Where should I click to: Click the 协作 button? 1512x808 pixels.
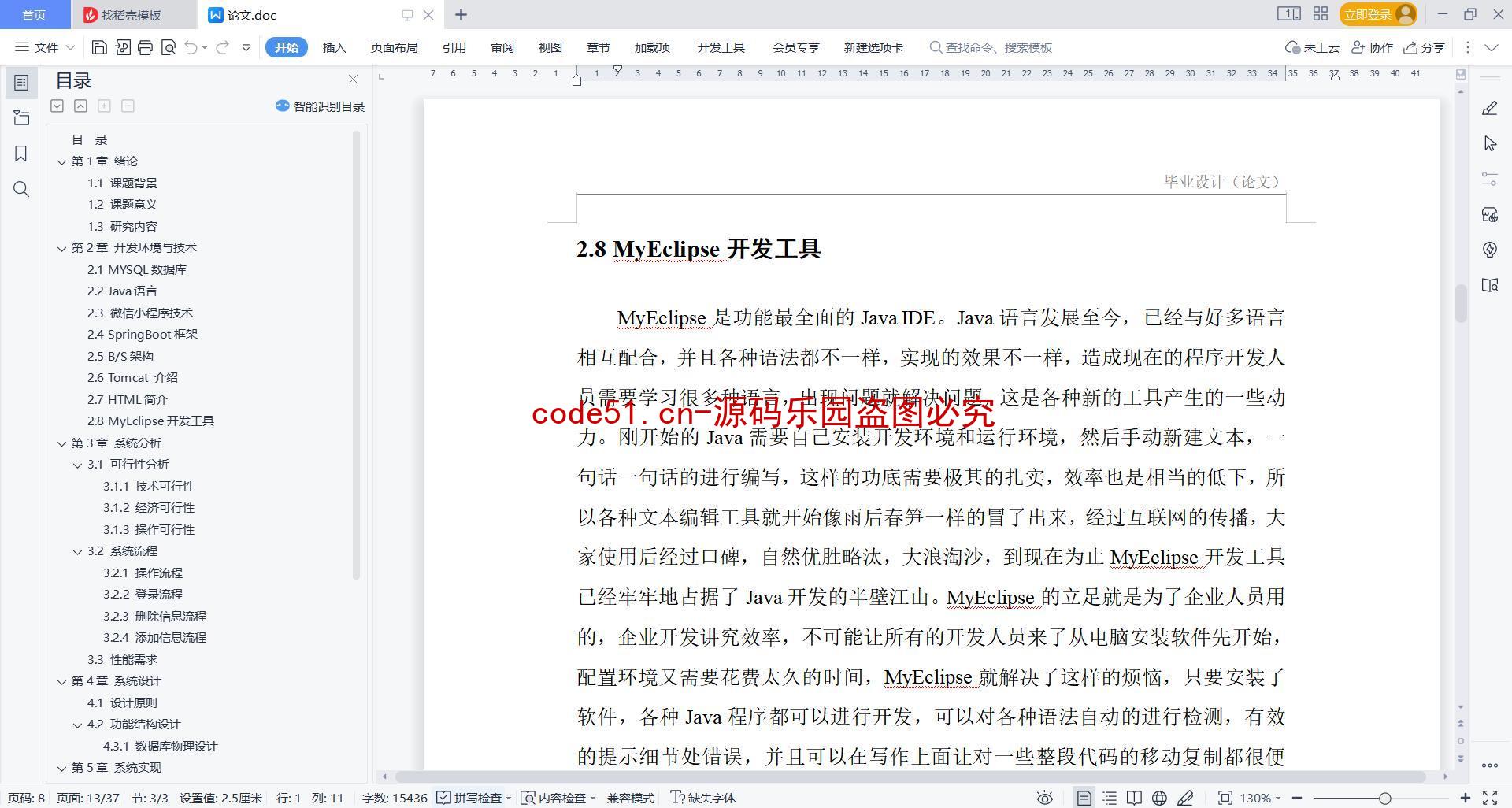pyautogui.click(x=1372, y=47)
